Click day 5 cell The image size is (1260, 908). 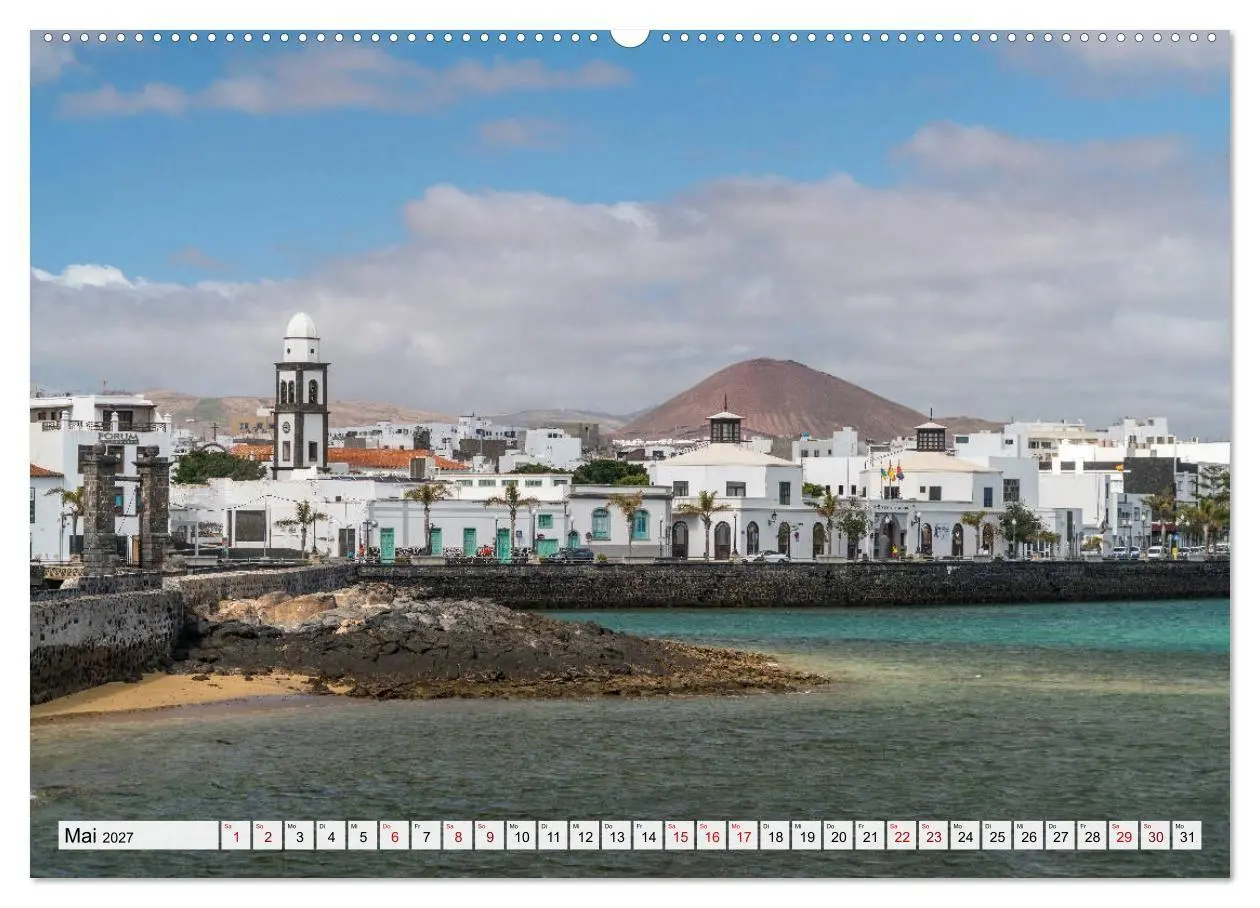tap(362, 836)
